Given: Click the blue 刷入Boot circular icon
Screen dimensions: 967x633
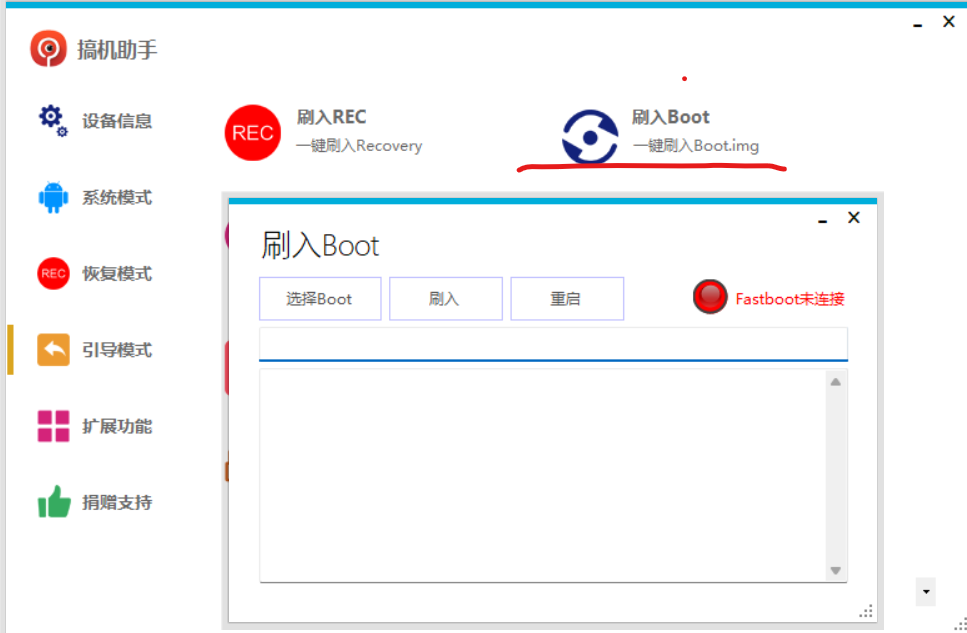Looking at the screenshot, I should click(590, 137).
